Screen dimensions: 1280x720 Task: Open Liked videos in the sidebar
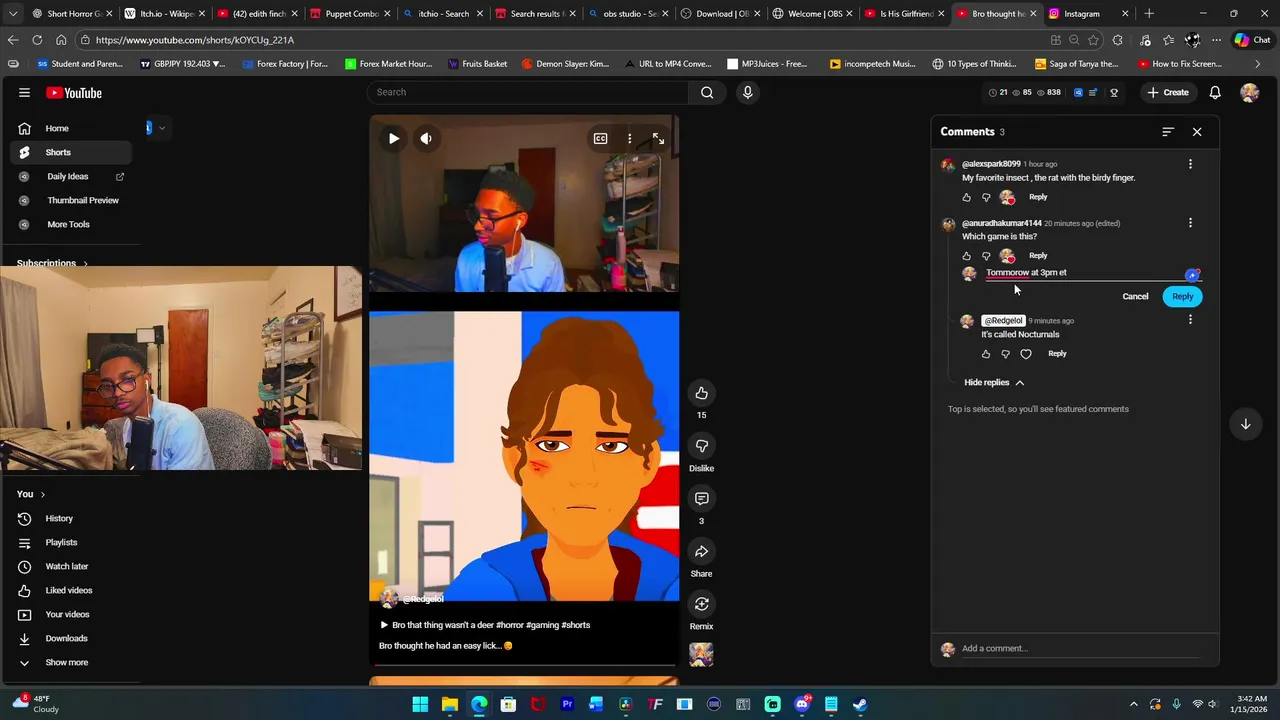coord(71,590)
